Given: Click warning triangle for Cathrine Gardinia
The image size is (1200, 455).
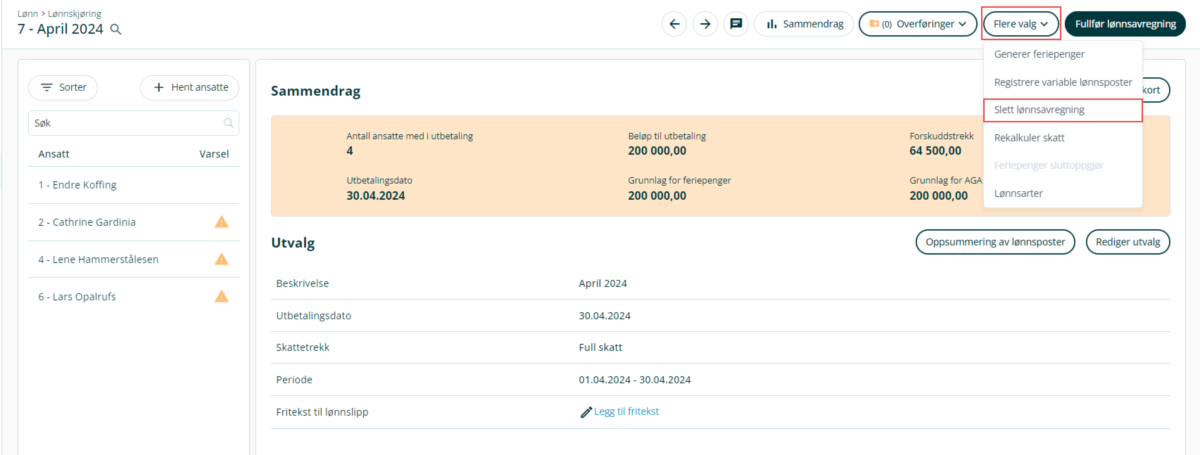Looking at the screenshot, I should 222,222.
